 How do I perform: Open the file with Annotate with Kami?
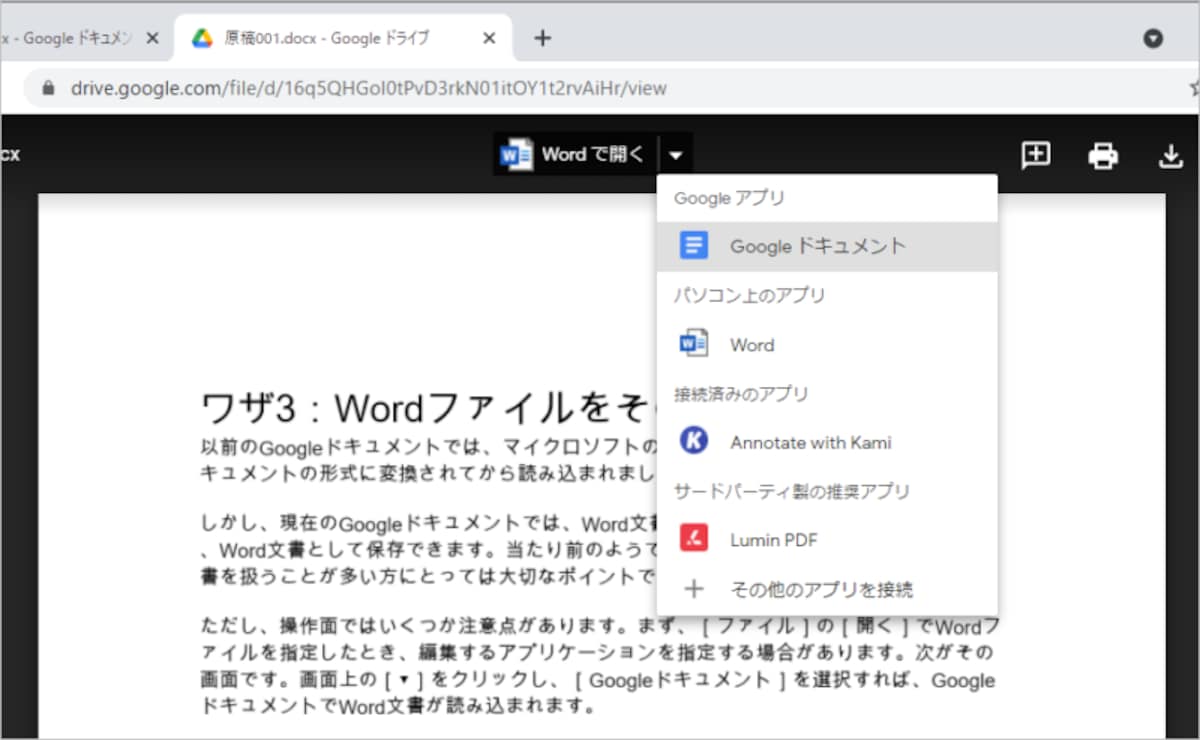pos(827,442)
